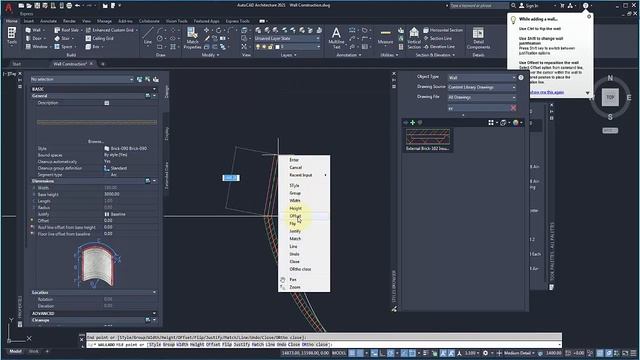Collapse the Dimensions section in Properties
This screenshot has width=640, height=360.
(155, 181)
